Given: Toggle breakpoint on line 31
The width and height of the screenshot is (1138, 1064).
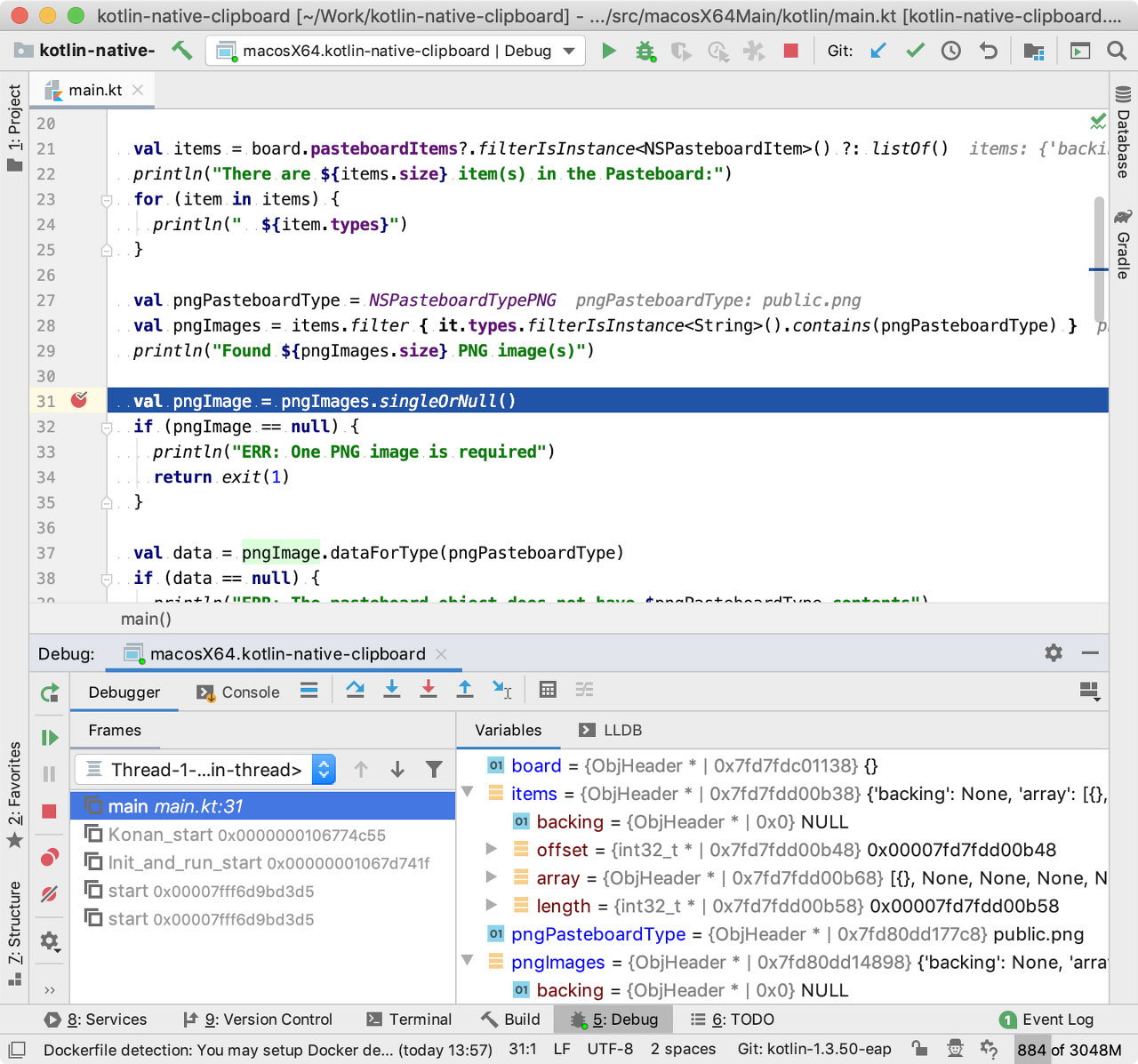Looking at the screenshot, I should 79,400.
